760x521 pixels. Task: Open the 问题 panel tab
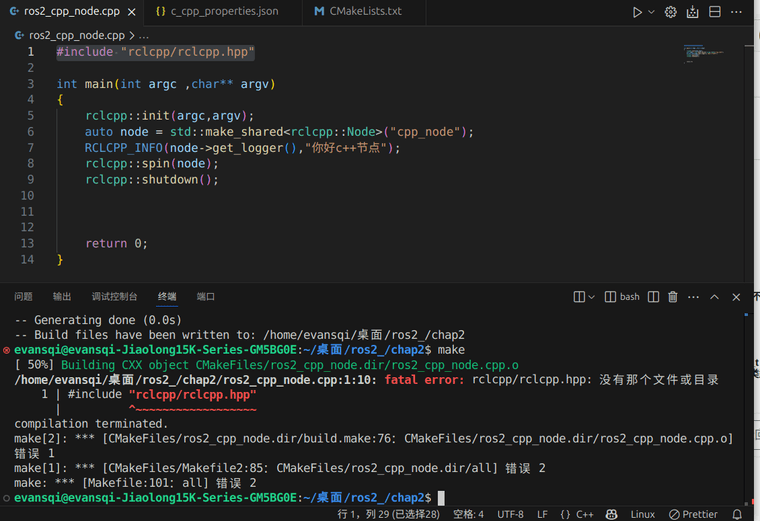coord(23,297)
